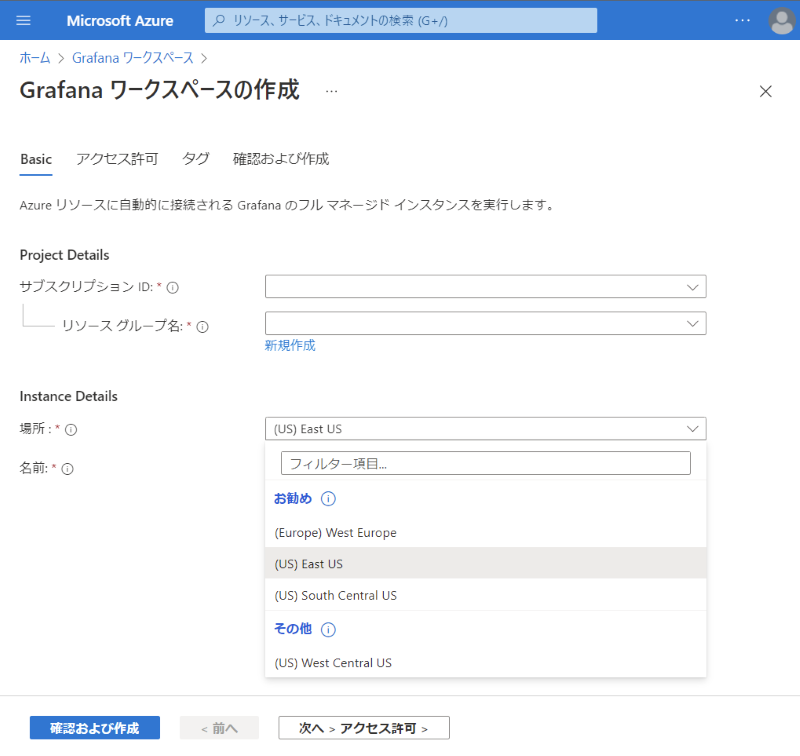This screenshot has width=800, height=756.
Task: Choose (Europe) West Europe location
Action: click(x=485, y=533)
